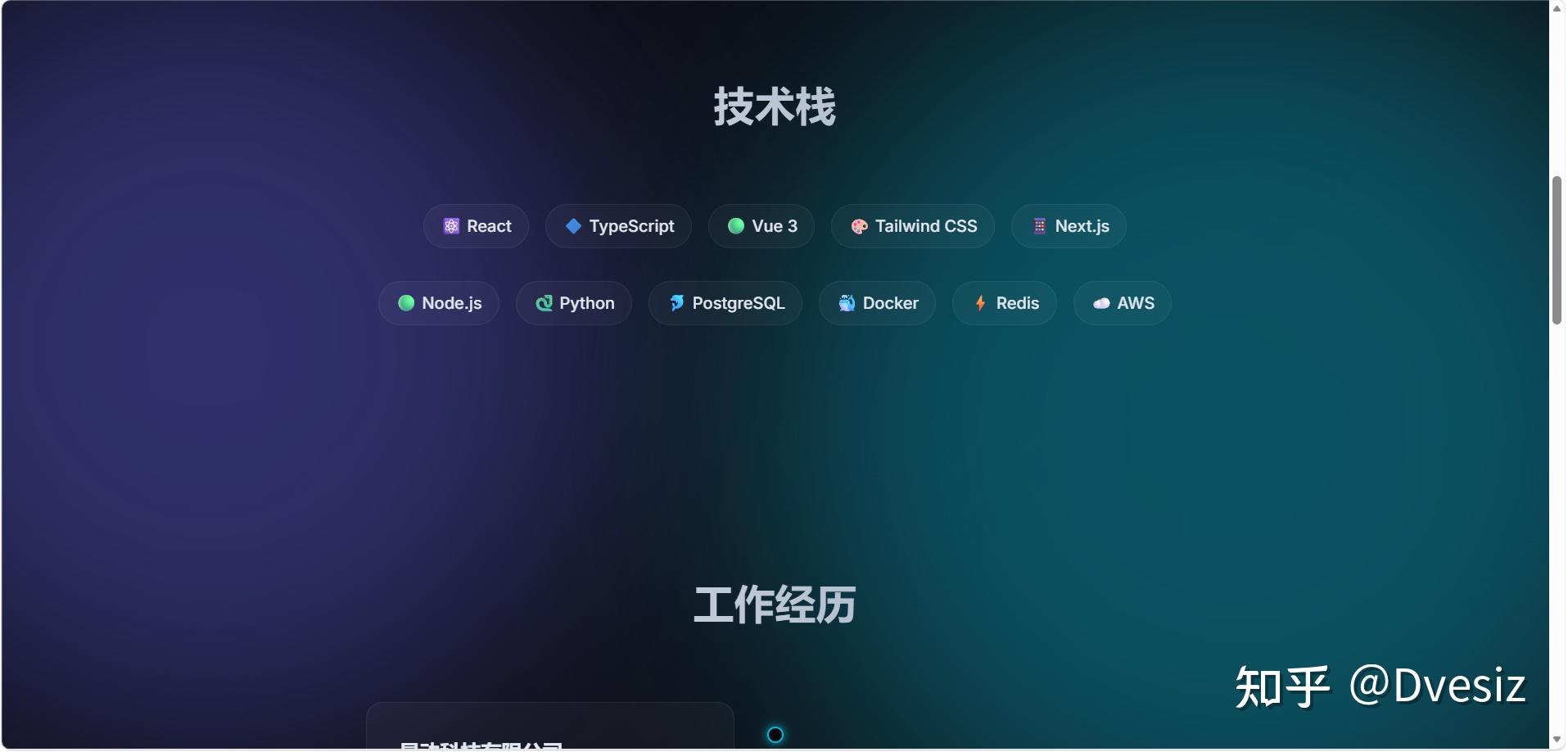
Task: Click the vertical scrollbar thumb
Action: [x=1557, y=250]
